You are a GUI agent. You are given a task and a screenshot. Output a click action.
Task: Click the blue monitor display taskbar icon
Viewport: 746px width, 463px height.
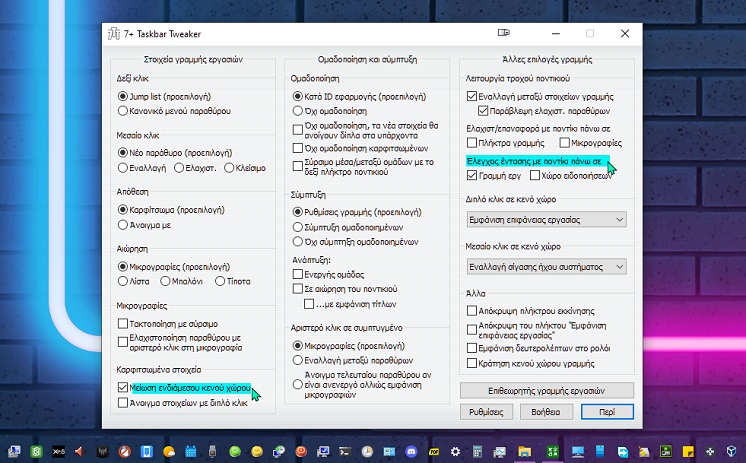coord(578,452)
